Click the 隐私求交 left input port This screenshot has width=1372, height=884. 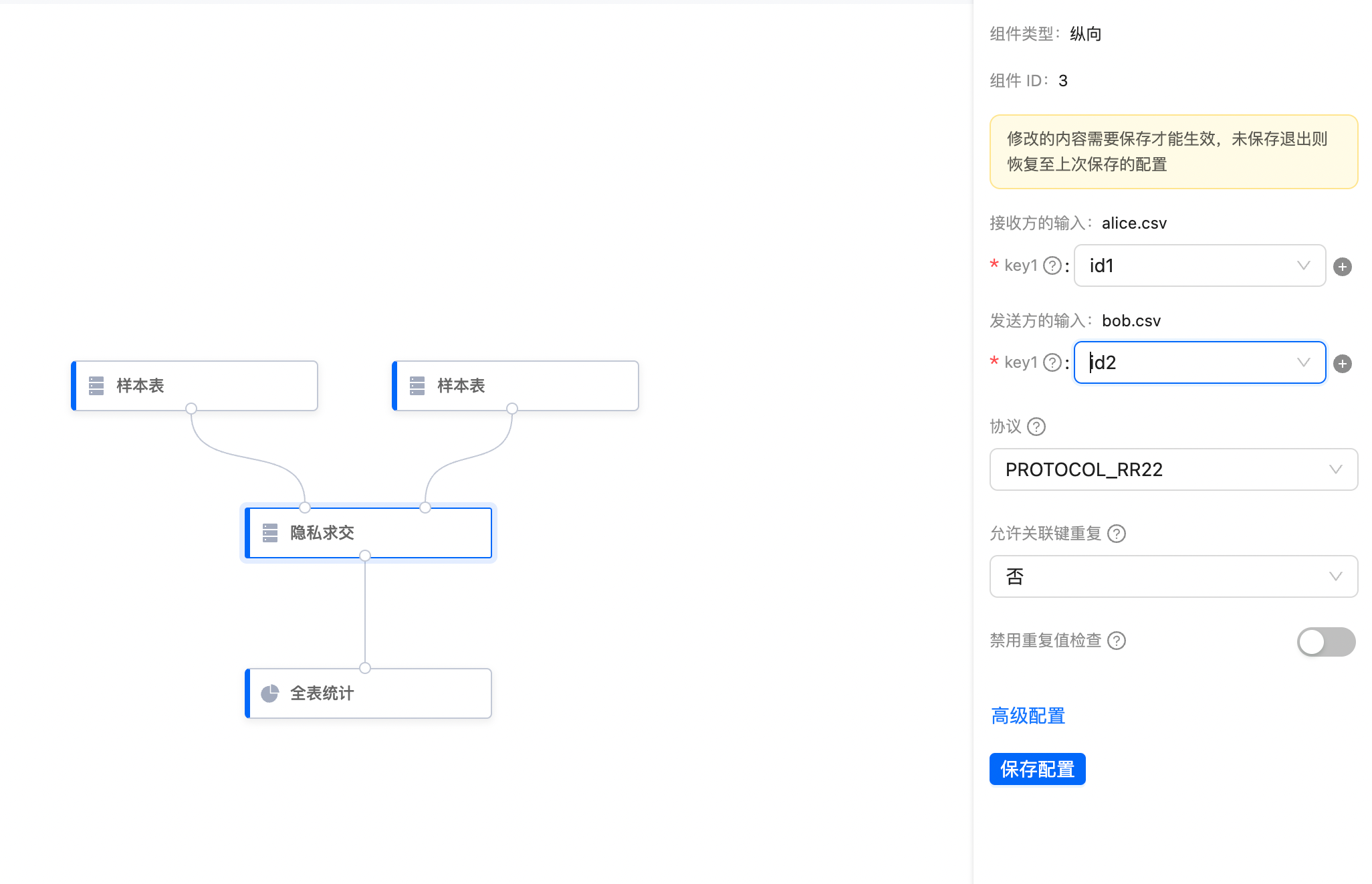coord(305,508)
